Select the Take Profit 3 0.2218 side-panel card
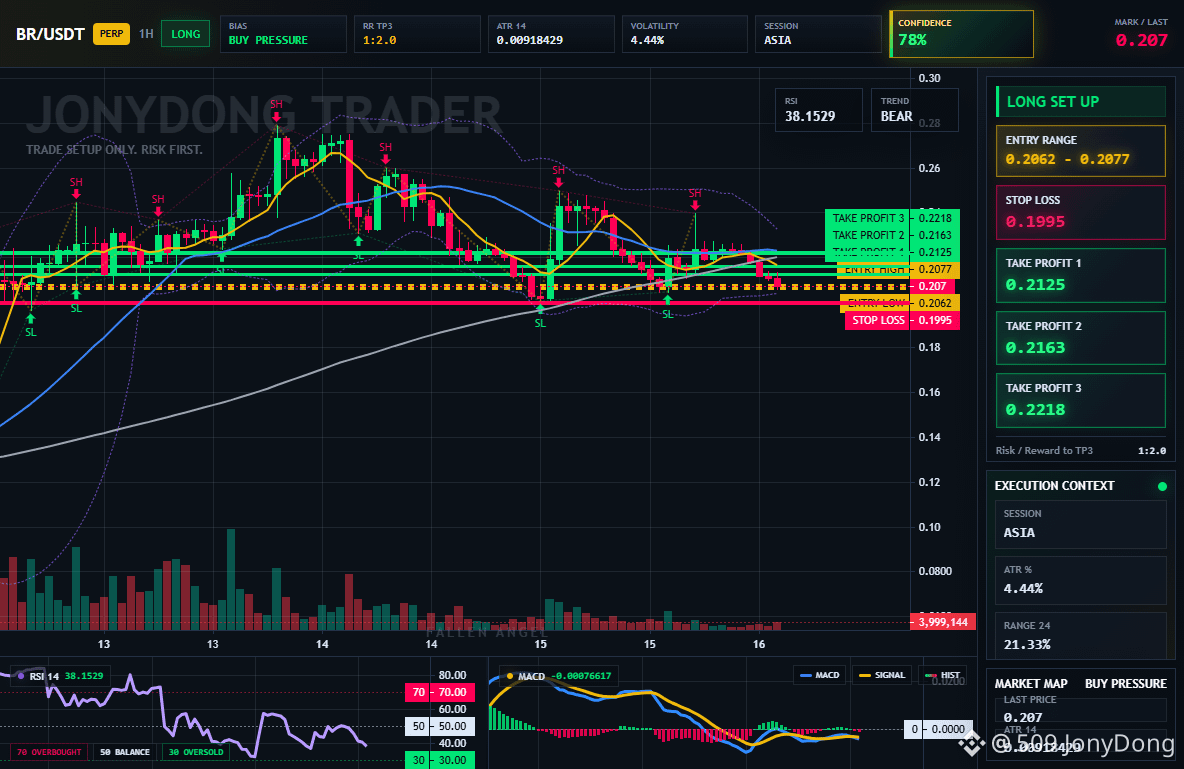 [x=1081, y=400]
